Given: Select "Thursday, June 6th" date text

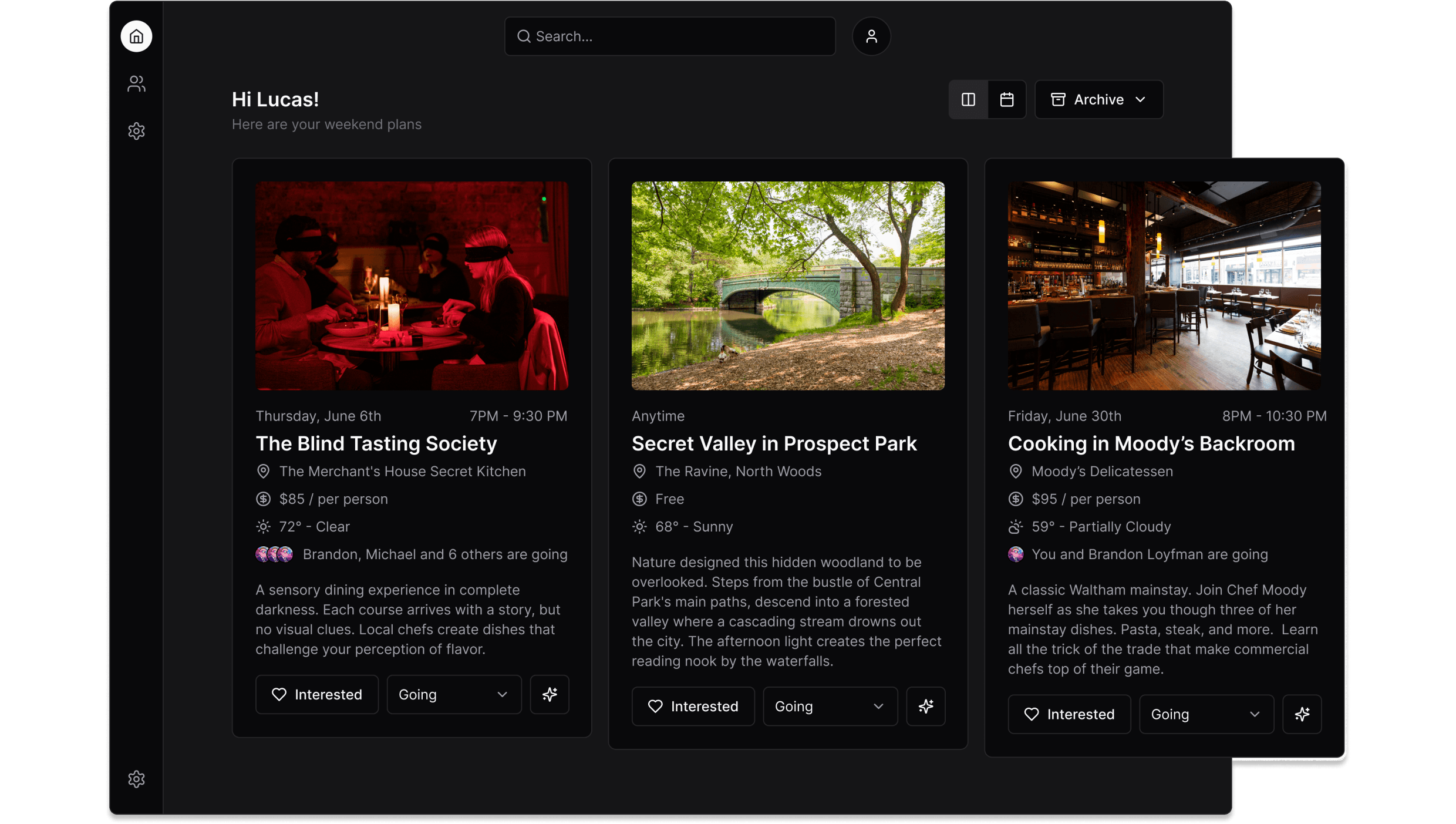Looking at the screenshot, I should 318,416.
